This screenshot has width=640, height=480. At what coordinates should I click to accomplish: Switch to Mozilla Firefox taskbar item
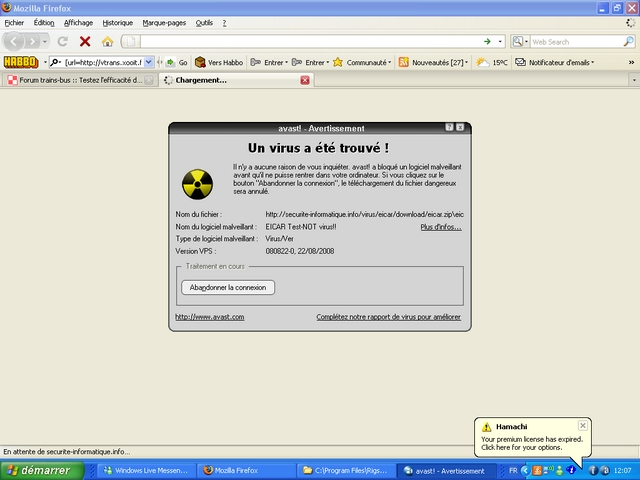tap(247, 471)
